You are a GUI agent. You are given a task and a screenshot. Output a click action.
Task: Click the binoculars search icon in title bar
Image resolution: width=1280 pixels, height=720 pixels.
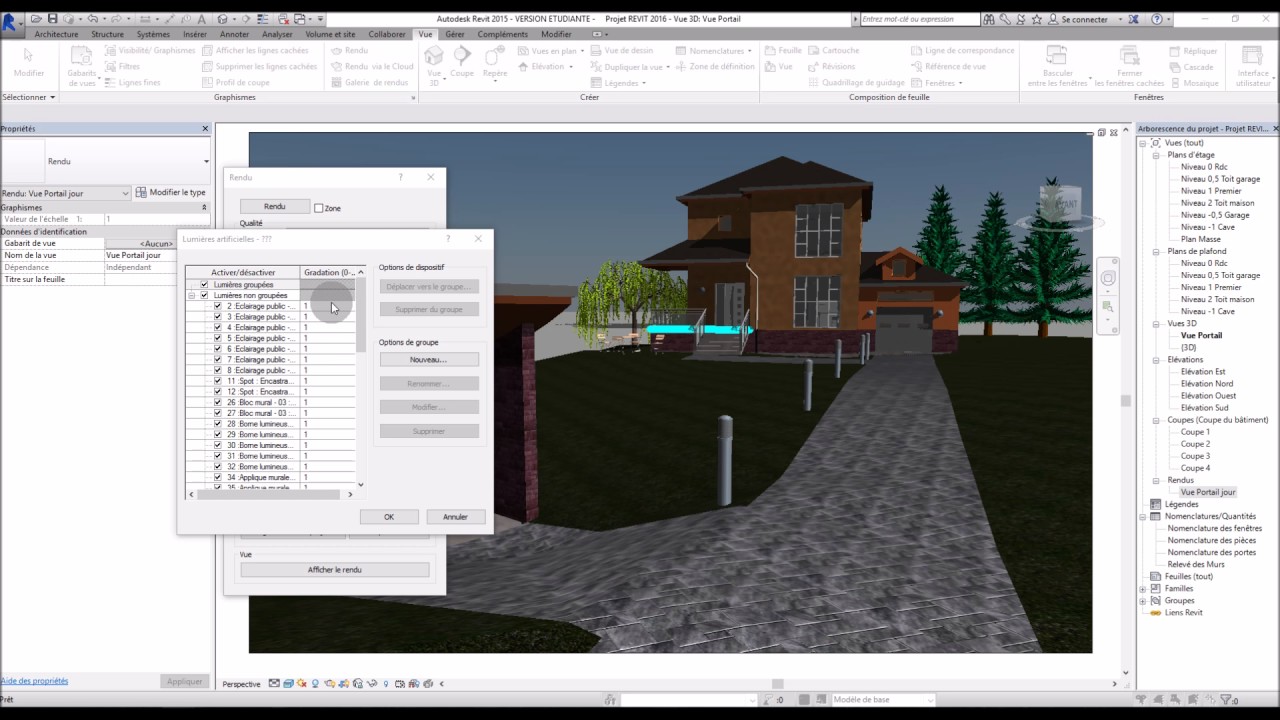[989, 19]
